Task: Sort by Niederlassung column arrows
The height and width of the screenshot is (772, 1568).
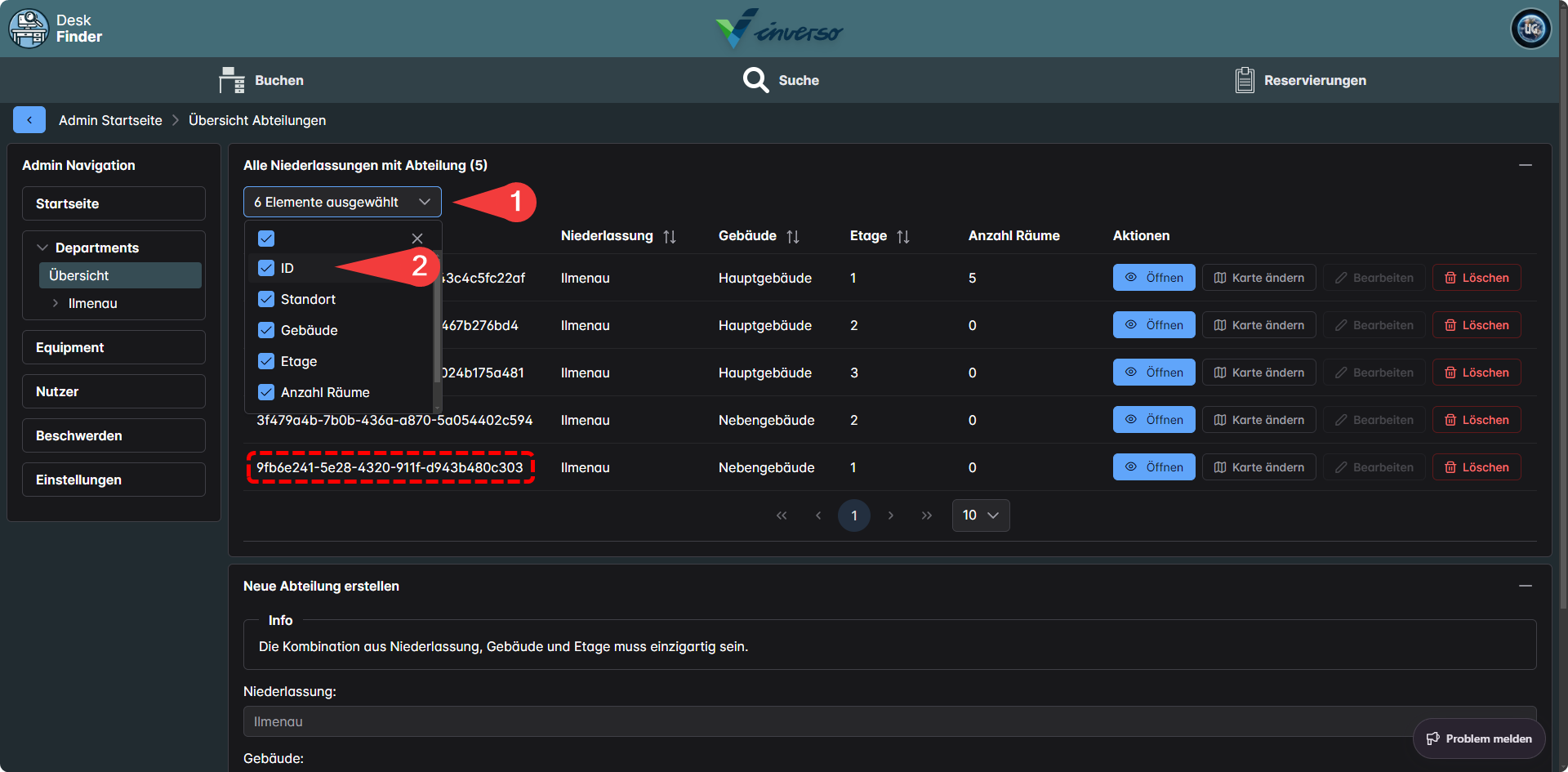Action: tap(670, 236)
